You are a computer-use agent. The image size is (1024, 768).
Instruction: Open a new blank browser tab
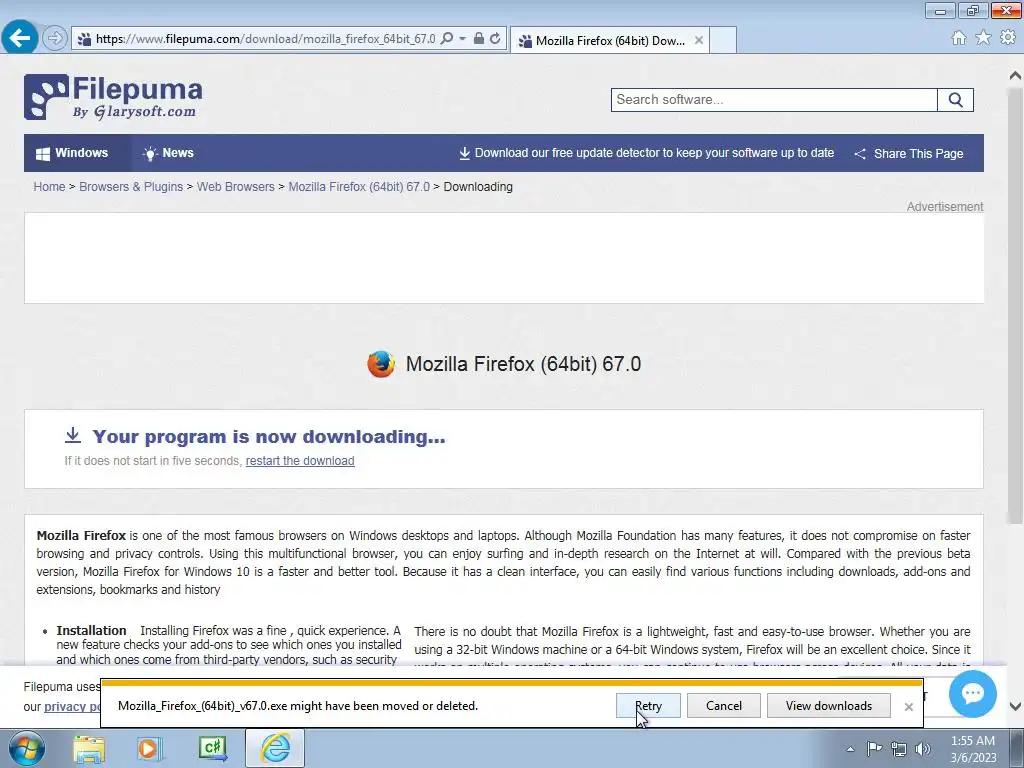tap(723, 40)
